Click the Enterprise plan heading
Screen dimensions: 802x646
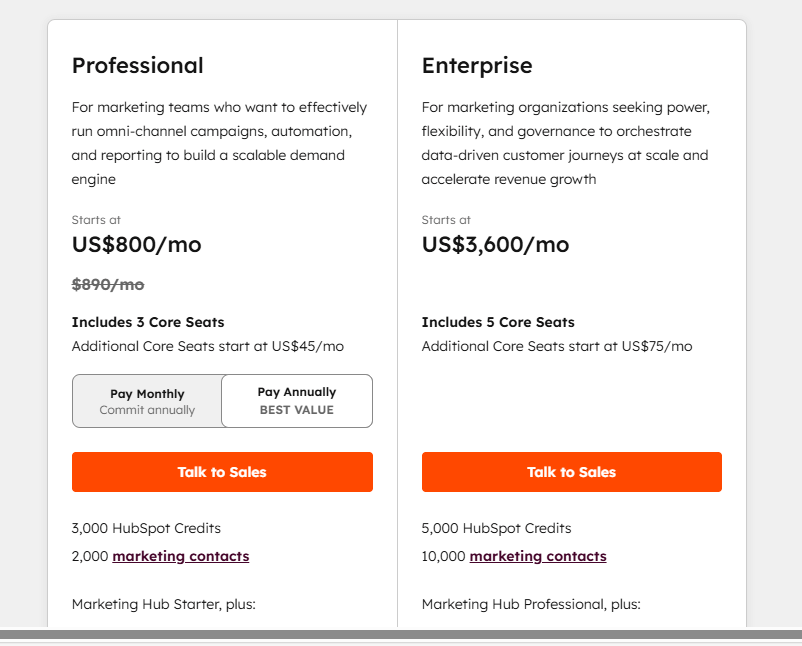[x=477, y=66]
